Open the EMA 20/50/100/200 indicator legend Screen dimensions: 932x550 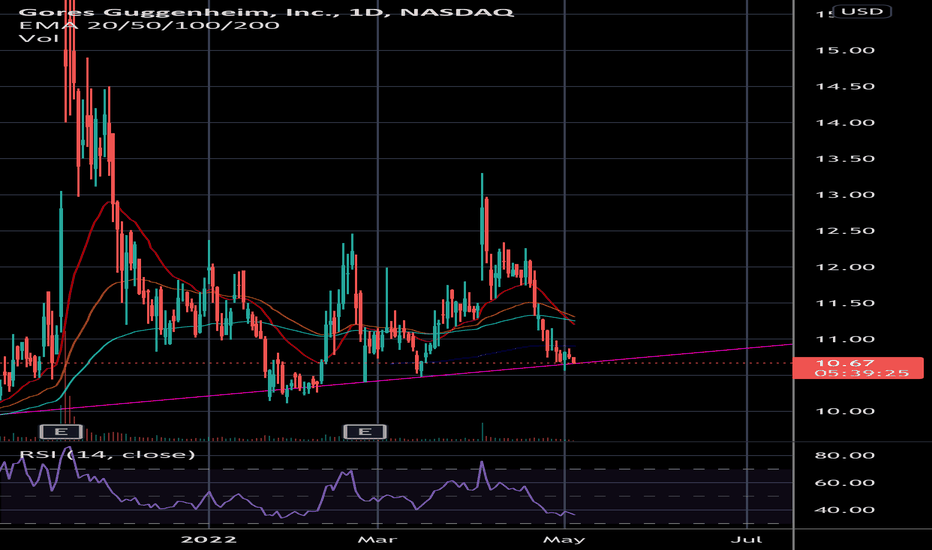pos(149,25)
